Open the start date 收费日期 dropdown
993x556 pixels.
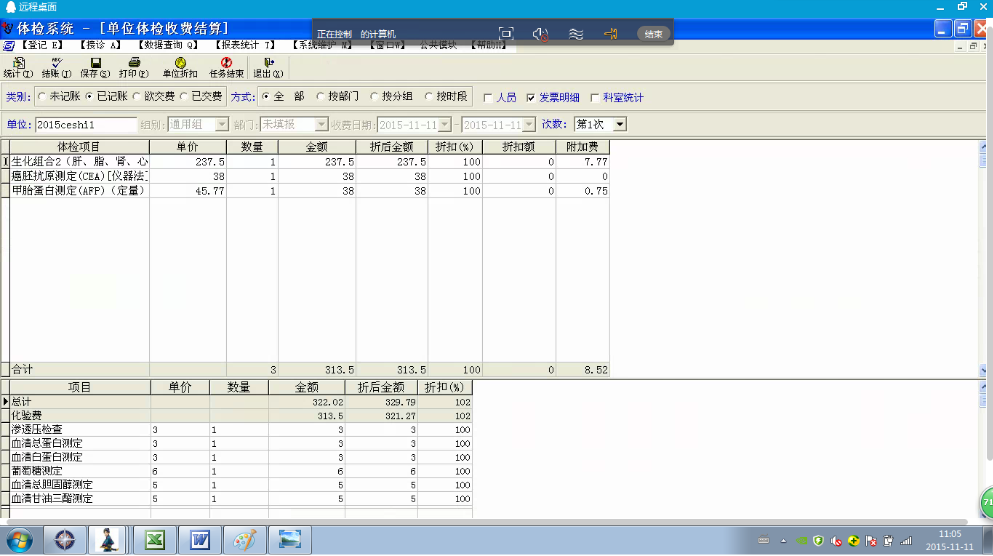click(445, 125)
